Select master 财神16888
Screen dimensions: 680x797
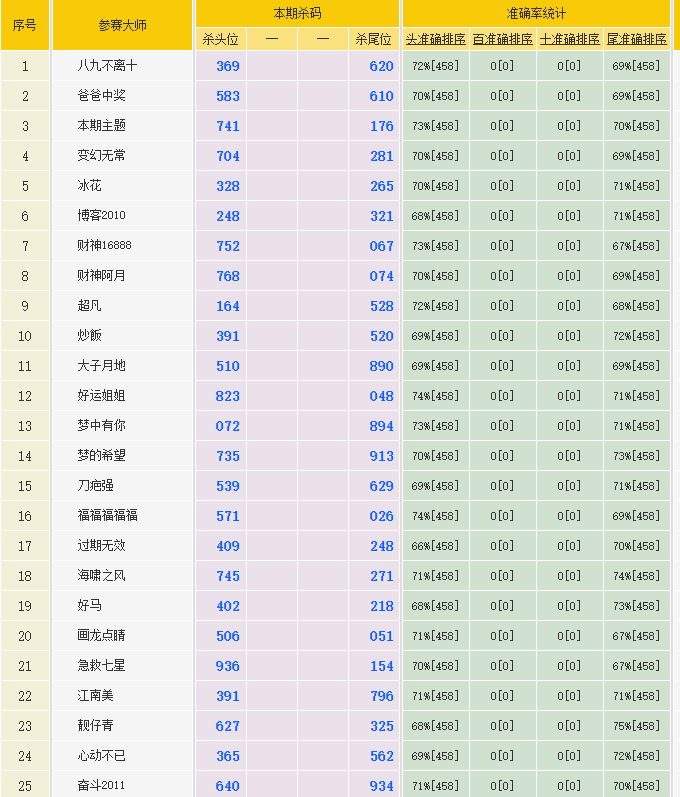click(x=104, y=246)
